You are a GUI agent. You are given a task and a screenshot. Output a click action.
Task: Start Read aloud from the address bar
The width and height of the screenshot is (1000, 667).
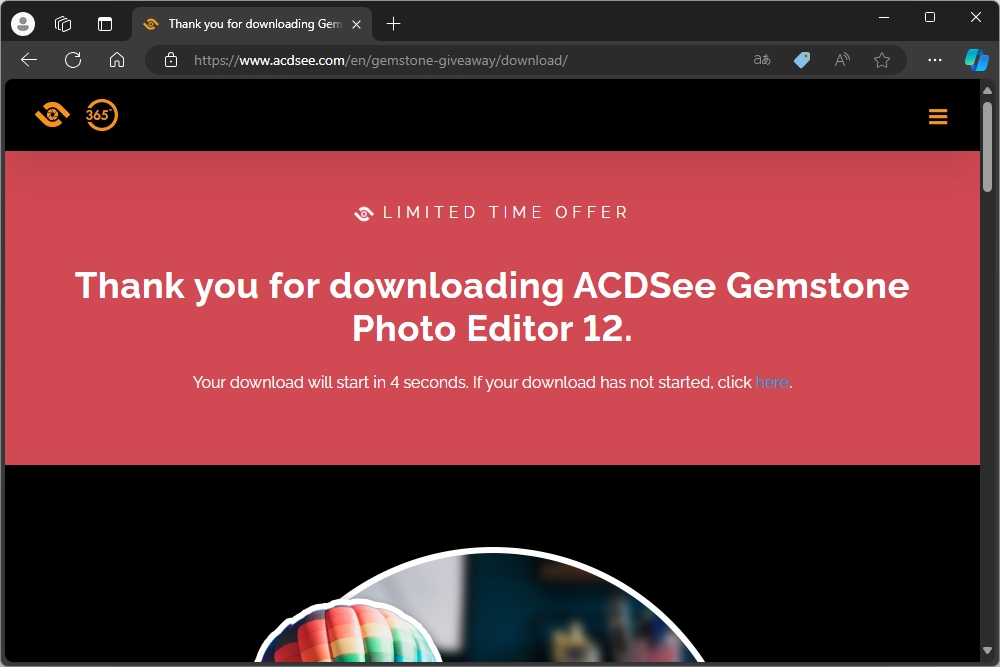pyautogui.click(x=842, y=60)
